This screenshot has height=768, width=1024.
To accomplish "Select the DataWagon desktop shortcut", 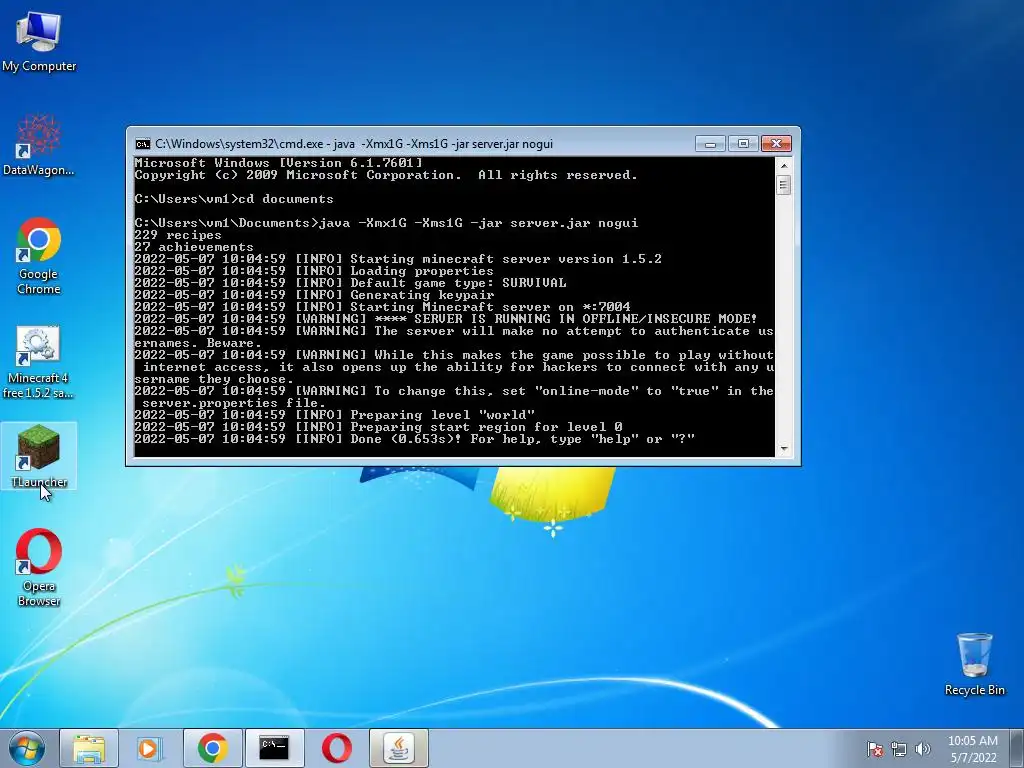I will (x=39, y=145).
